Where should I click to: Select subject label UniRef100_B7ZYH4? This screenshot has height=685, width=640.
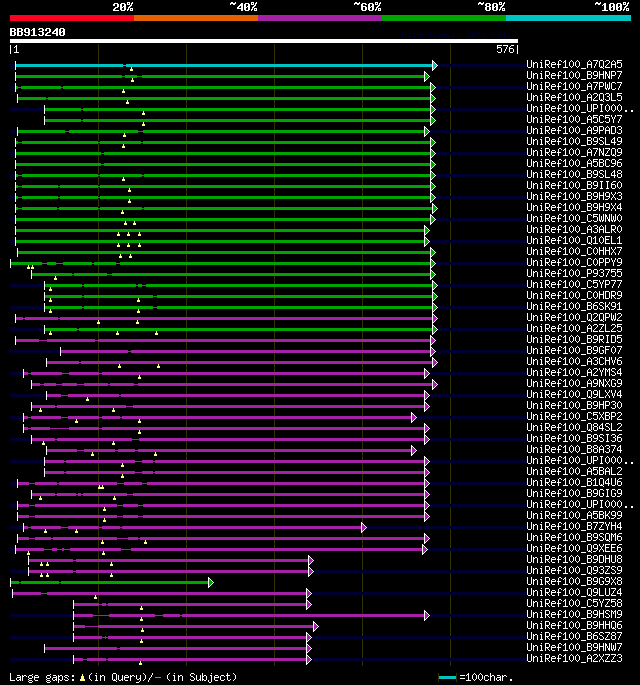[574, 526]
